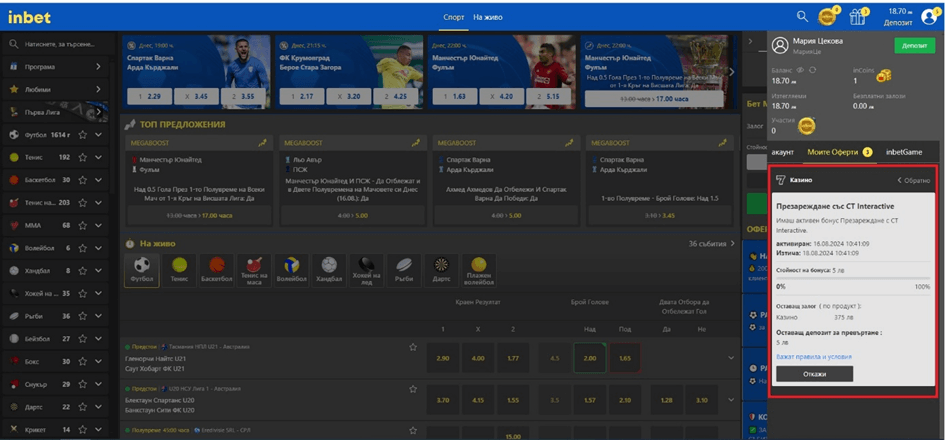Click boost arrow icon on Льо Авър MEGABOOST card
Screen dimensions: 945x440
pos(415,143)
